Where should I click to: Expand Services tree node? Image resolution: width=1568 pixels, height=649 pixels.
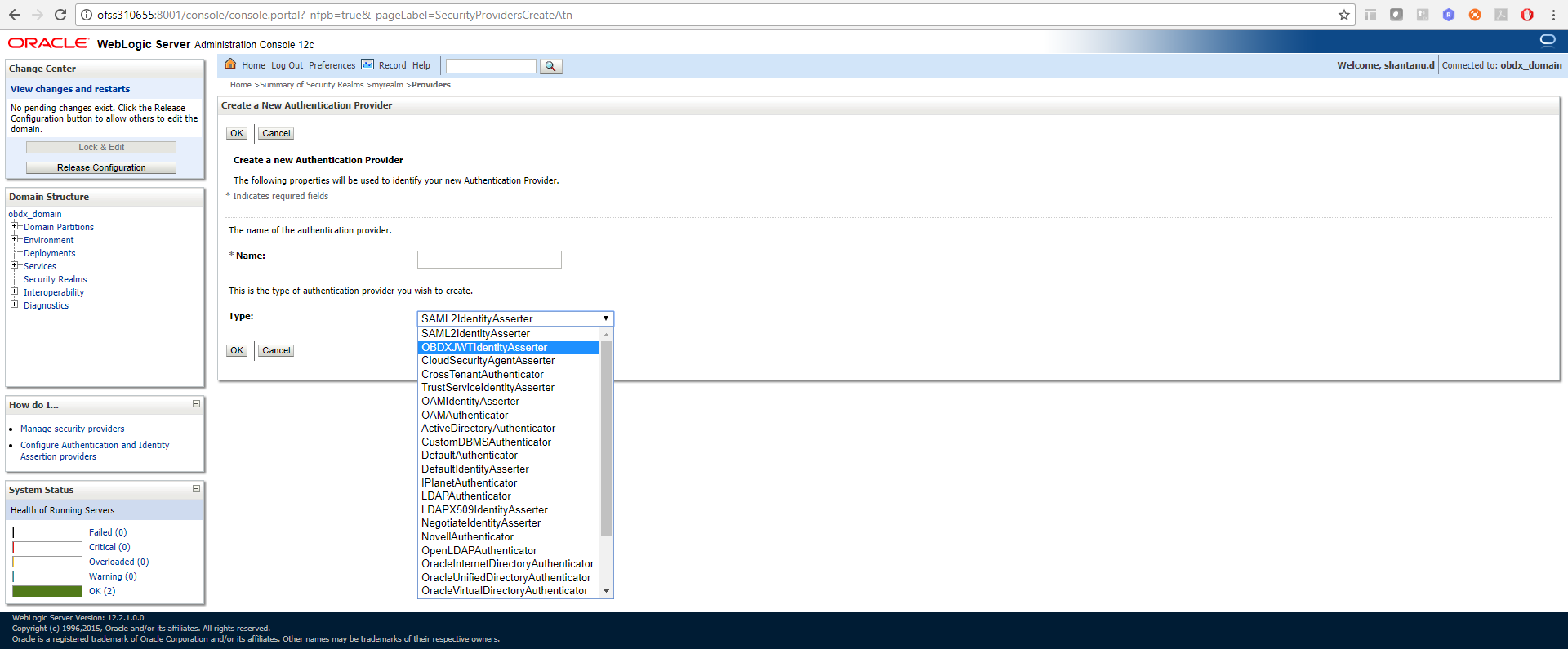14,265
